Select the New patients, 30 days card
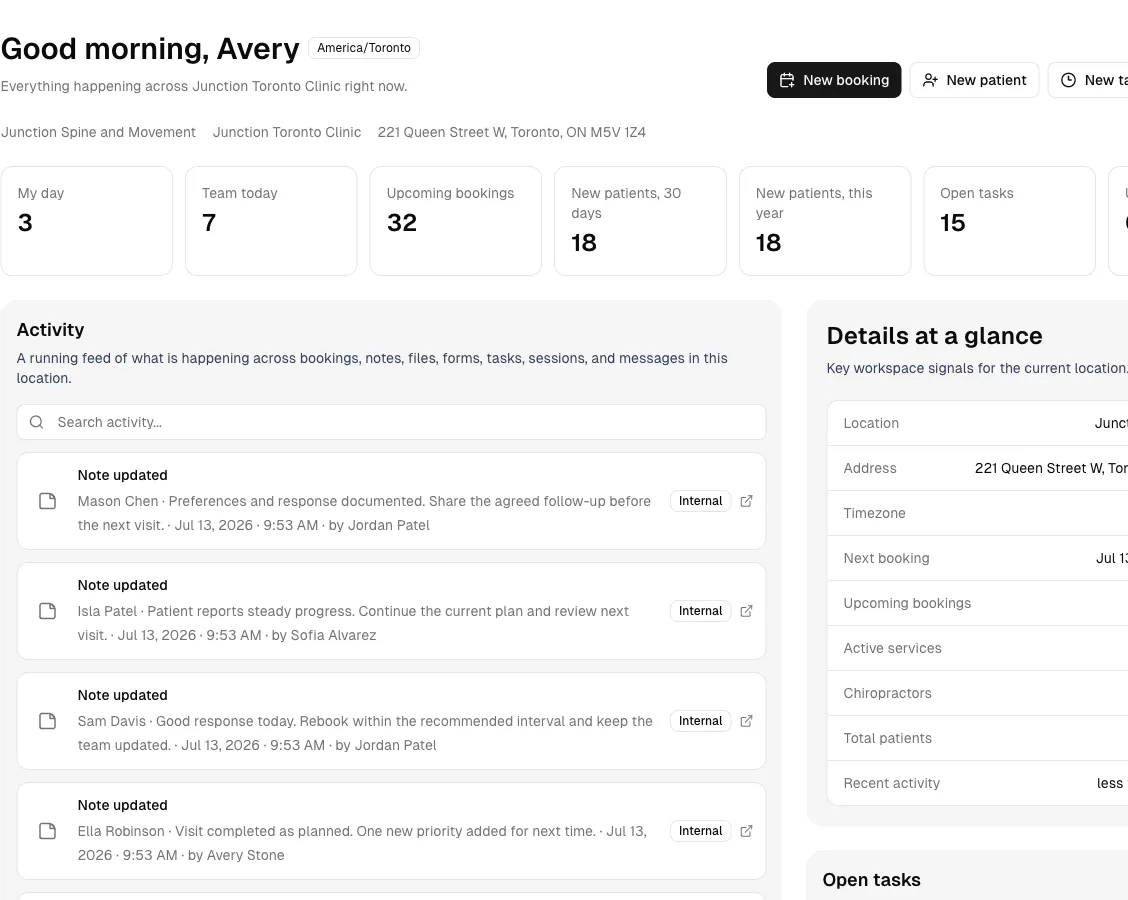 pyautogui.click(x=640, y=221)
